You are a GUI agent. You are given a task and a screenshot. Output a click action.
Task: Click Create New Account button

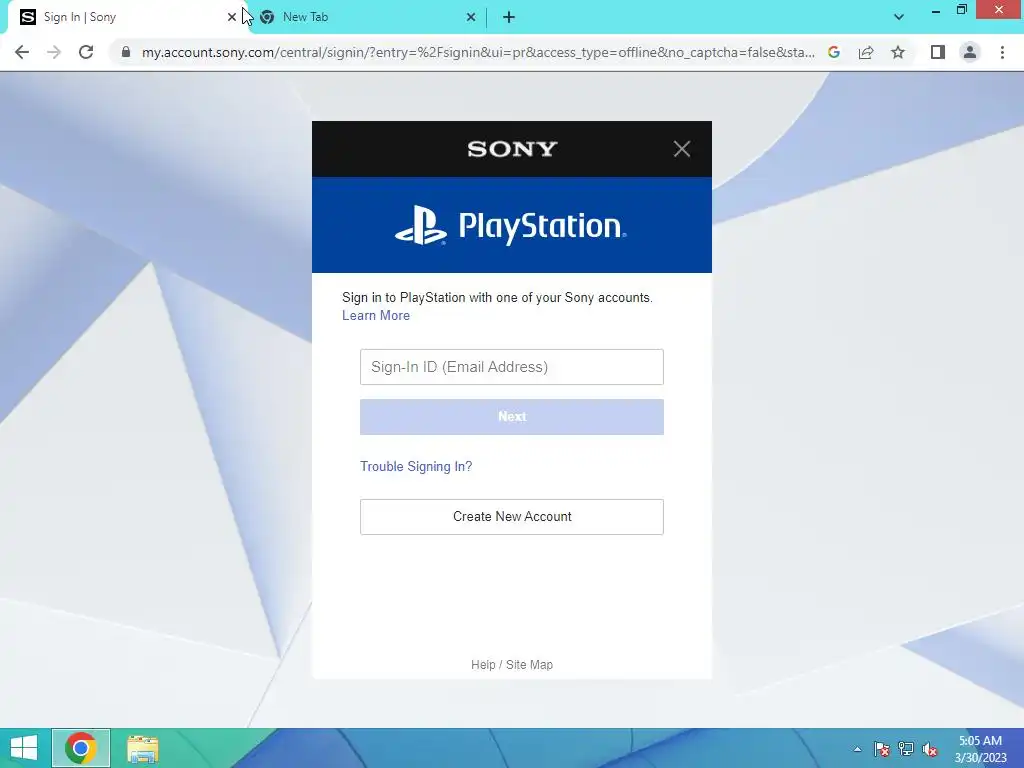512,517
